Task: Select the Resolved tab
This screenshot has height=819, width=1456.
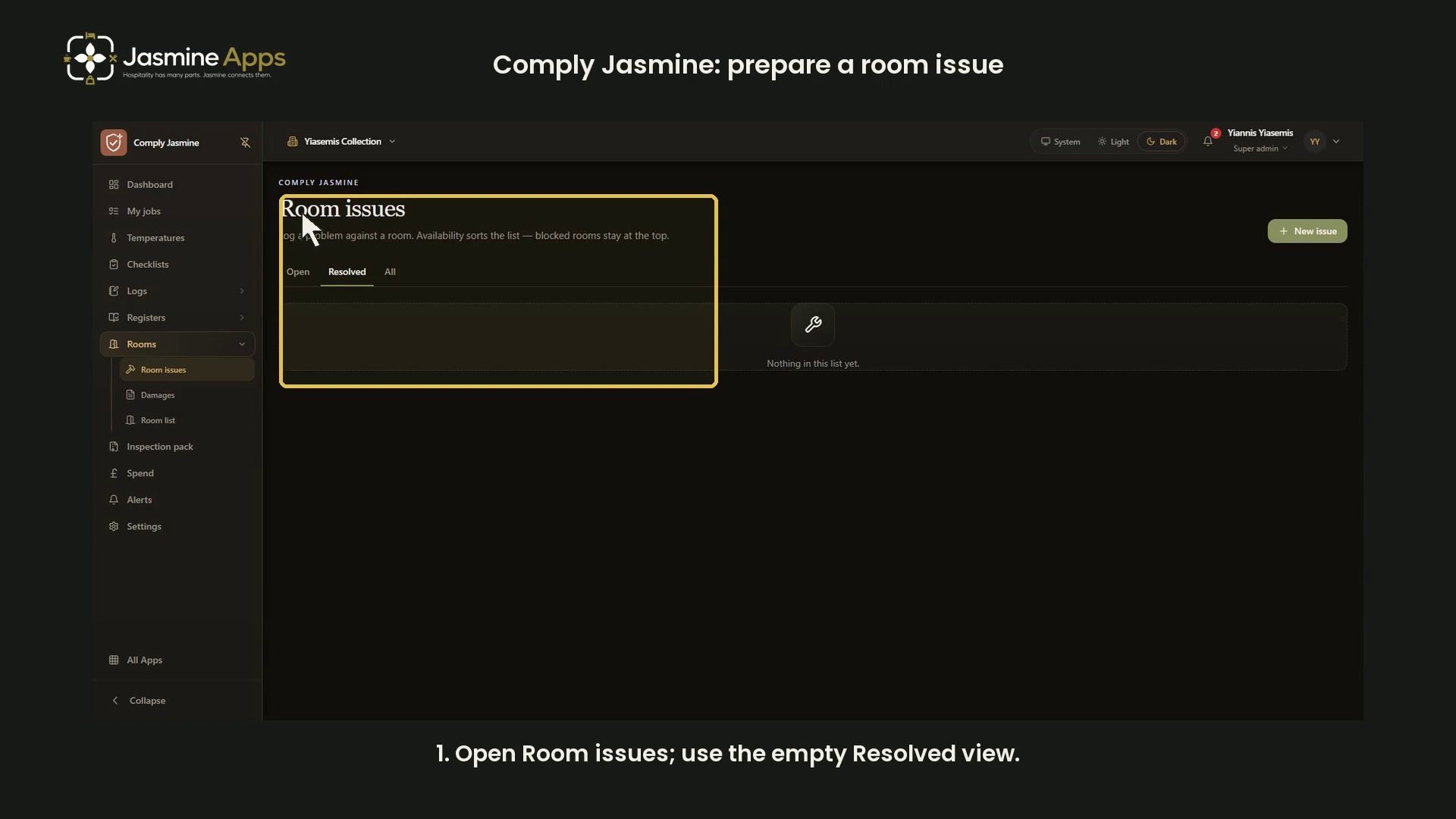Action: pos(347,272)
